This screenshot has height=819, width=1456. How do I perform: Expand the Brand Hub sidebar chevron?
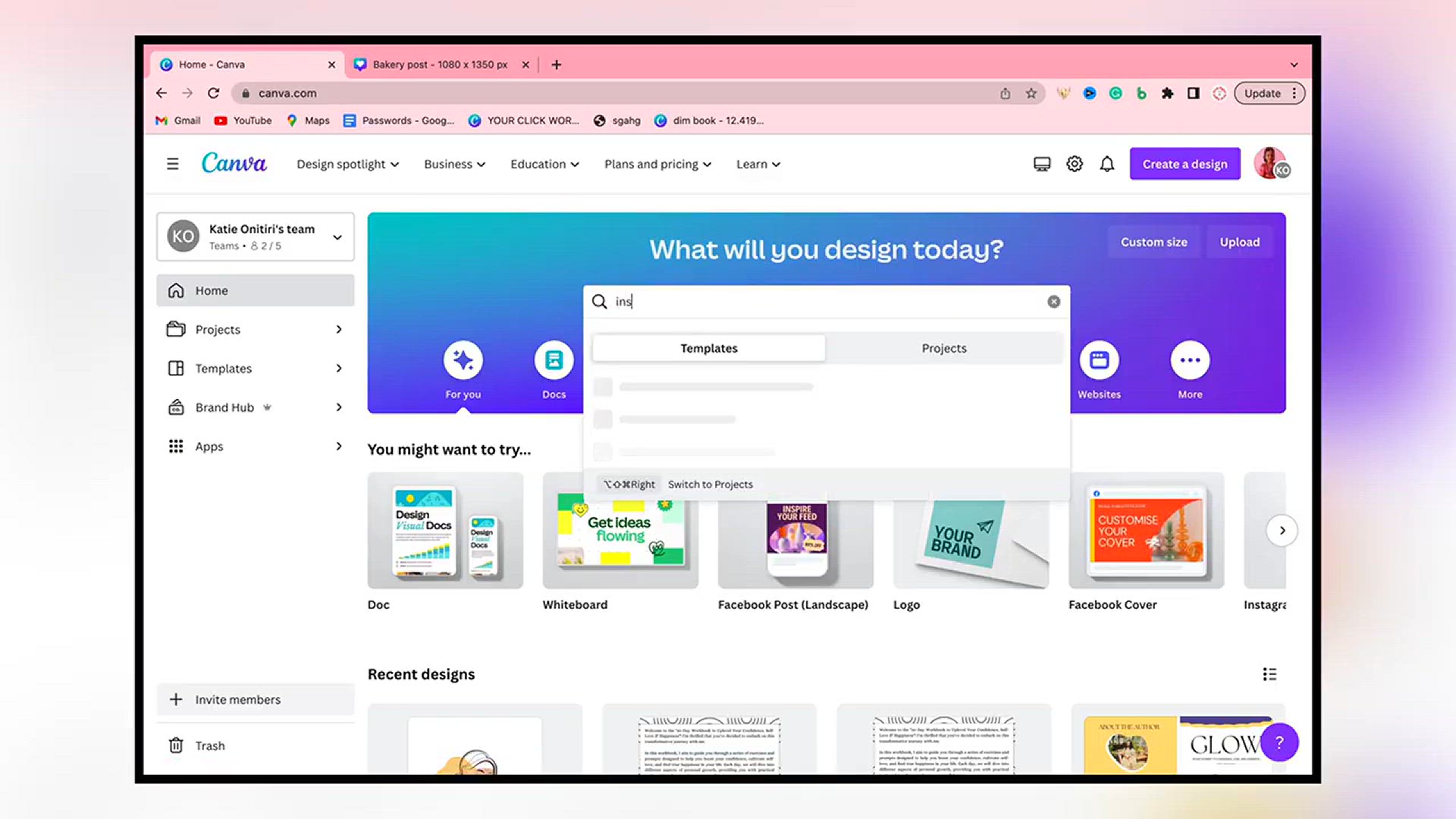tap(339, 407)
